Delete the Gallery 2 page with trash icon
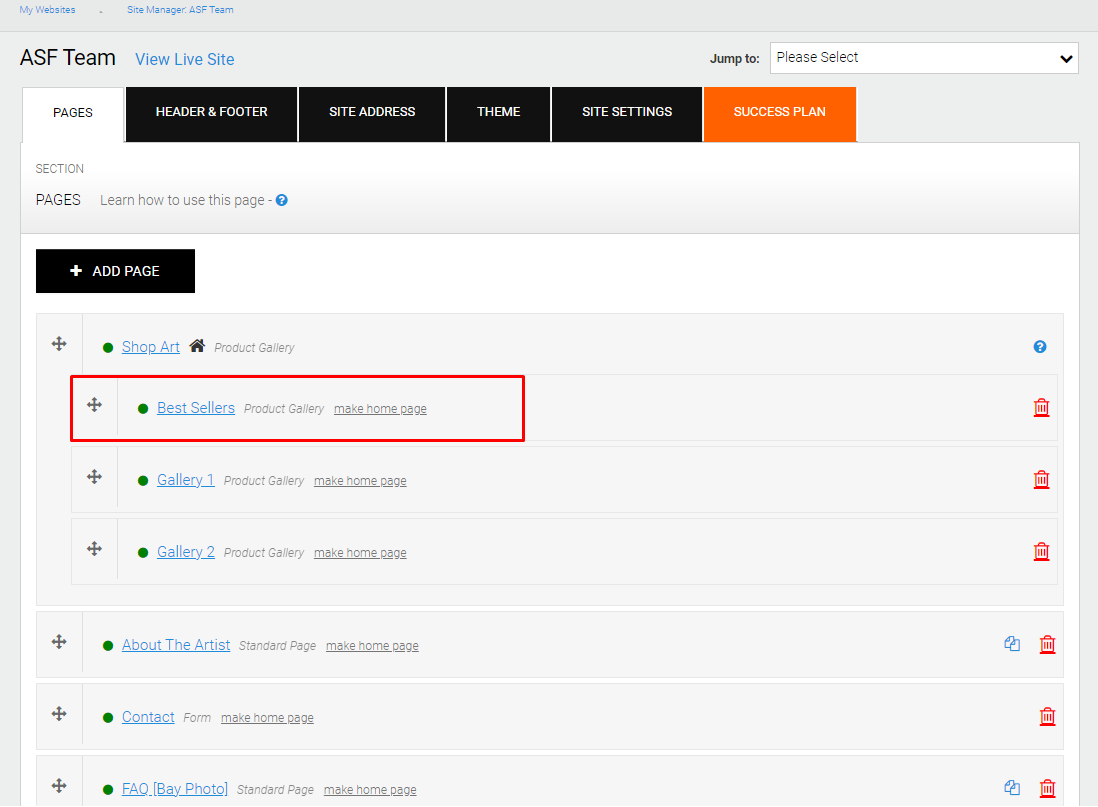Image resolution: width=1098 pixels, height=807 pixels. click(1041, 551)
